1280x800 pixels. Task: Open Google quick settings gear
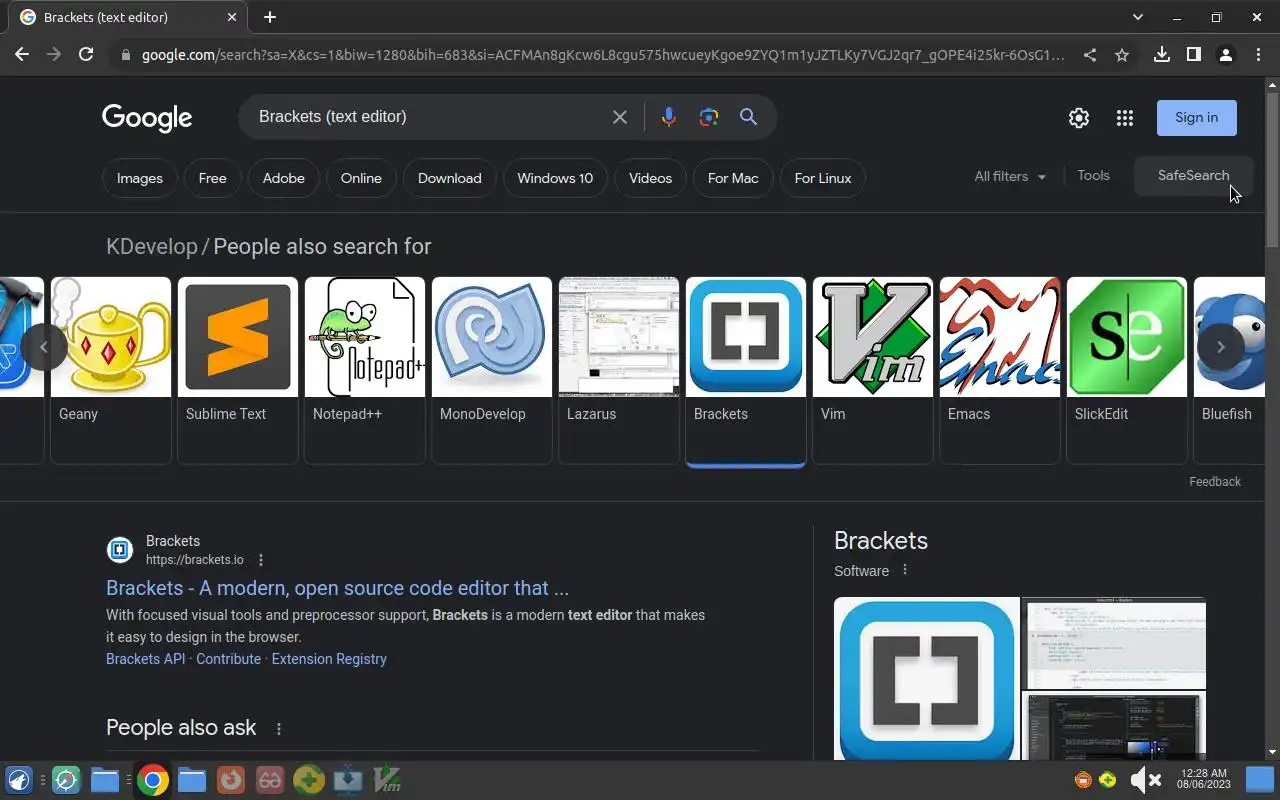[1079, 118]
